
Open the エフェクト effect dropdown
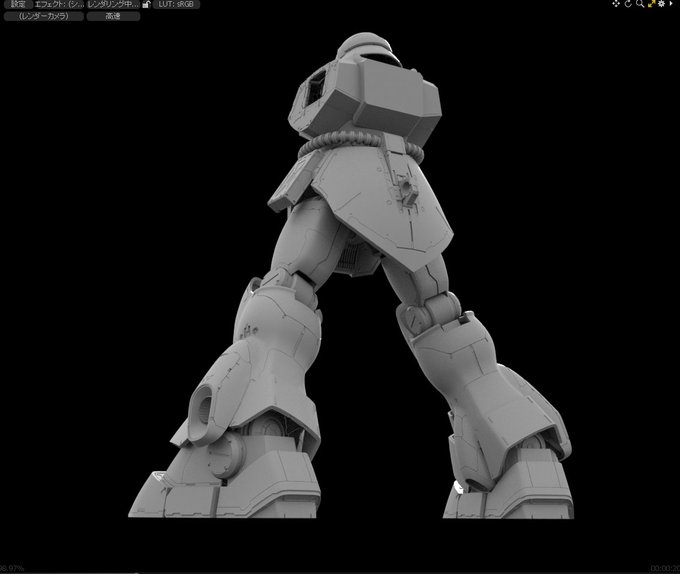coord(59,4)
